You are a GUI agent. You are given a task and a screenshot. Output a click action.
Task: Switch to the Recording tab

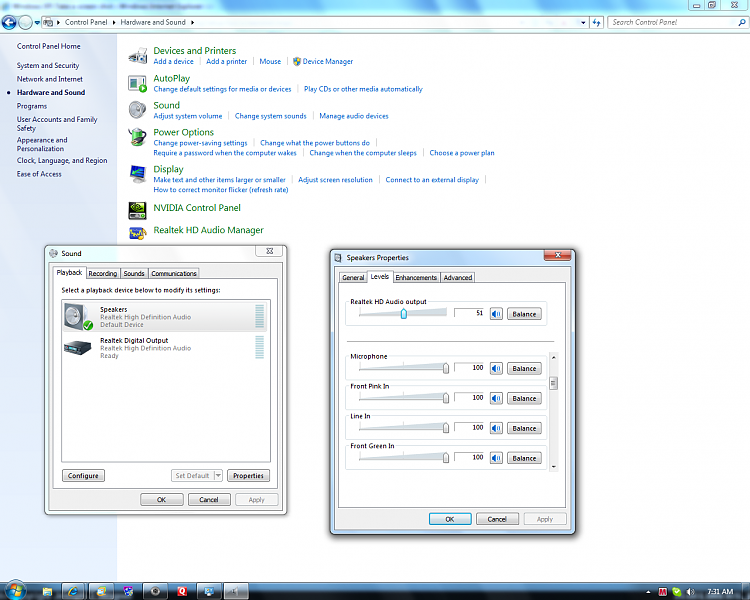(x=103, y=273)
